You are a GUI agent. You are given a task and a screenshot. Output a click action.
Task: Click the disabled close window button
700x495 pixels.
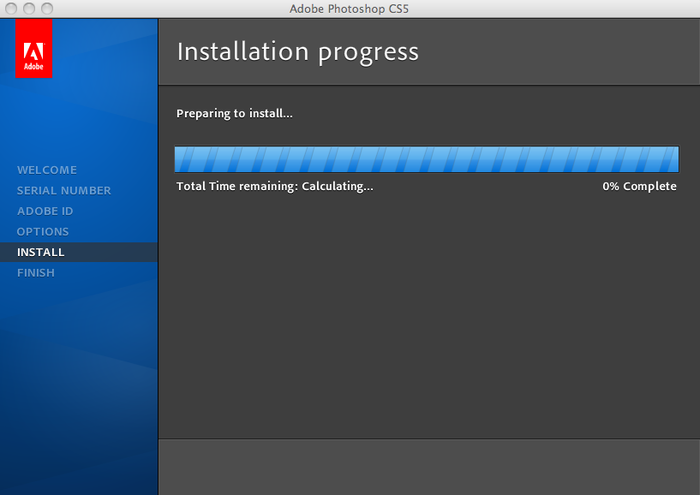(11, 8)
